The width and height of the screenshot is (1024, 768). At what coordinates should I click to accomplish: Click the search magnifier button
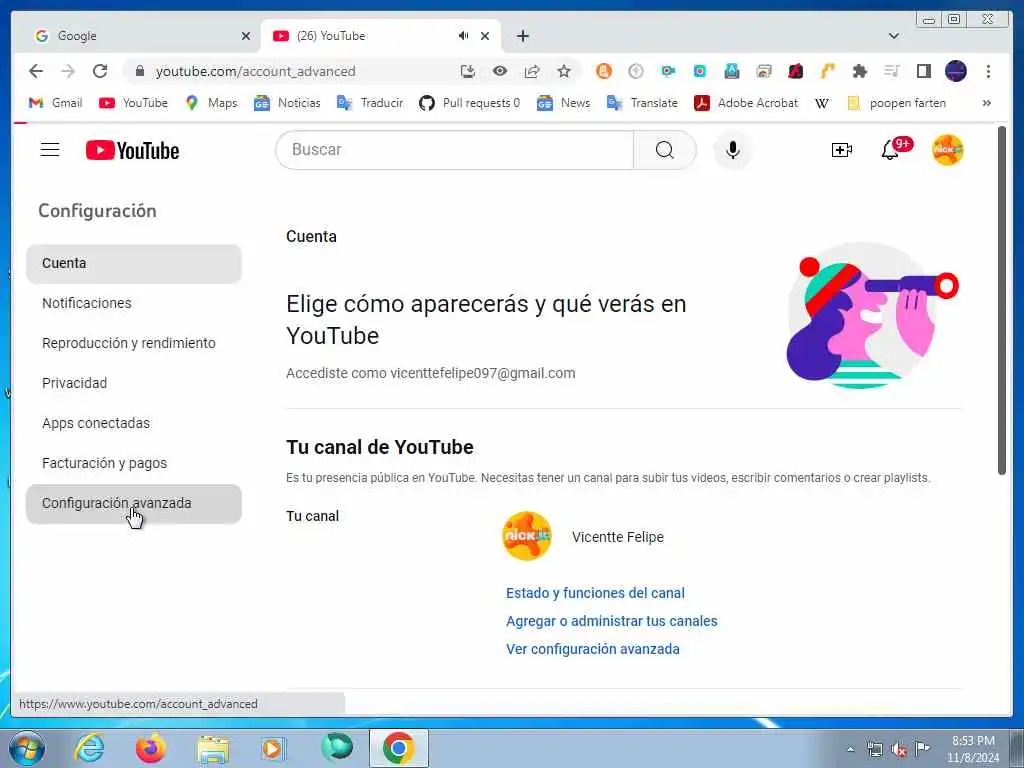[664, 150]
